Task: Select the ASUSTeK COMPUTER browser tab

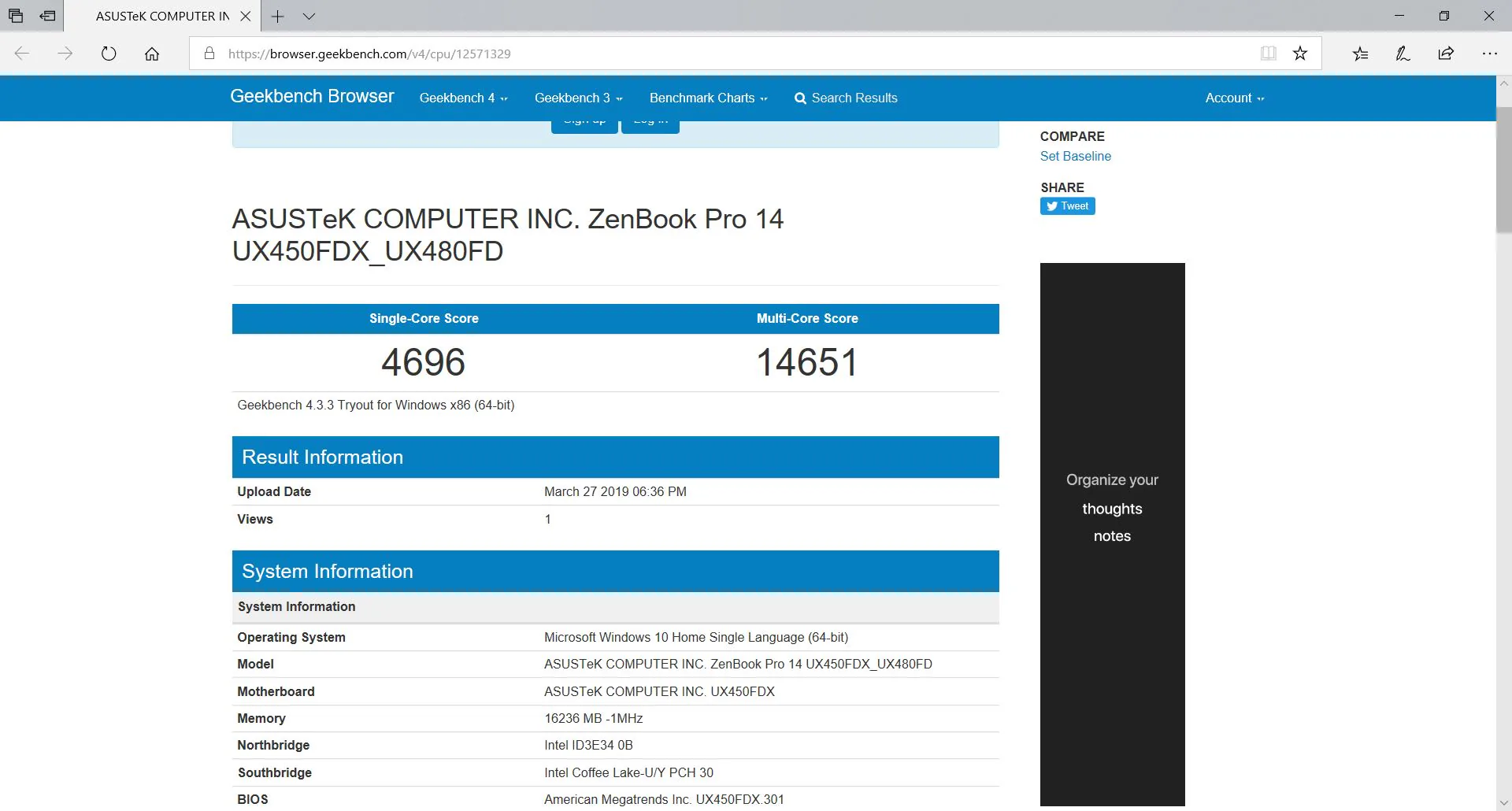Action: [162, 16]
